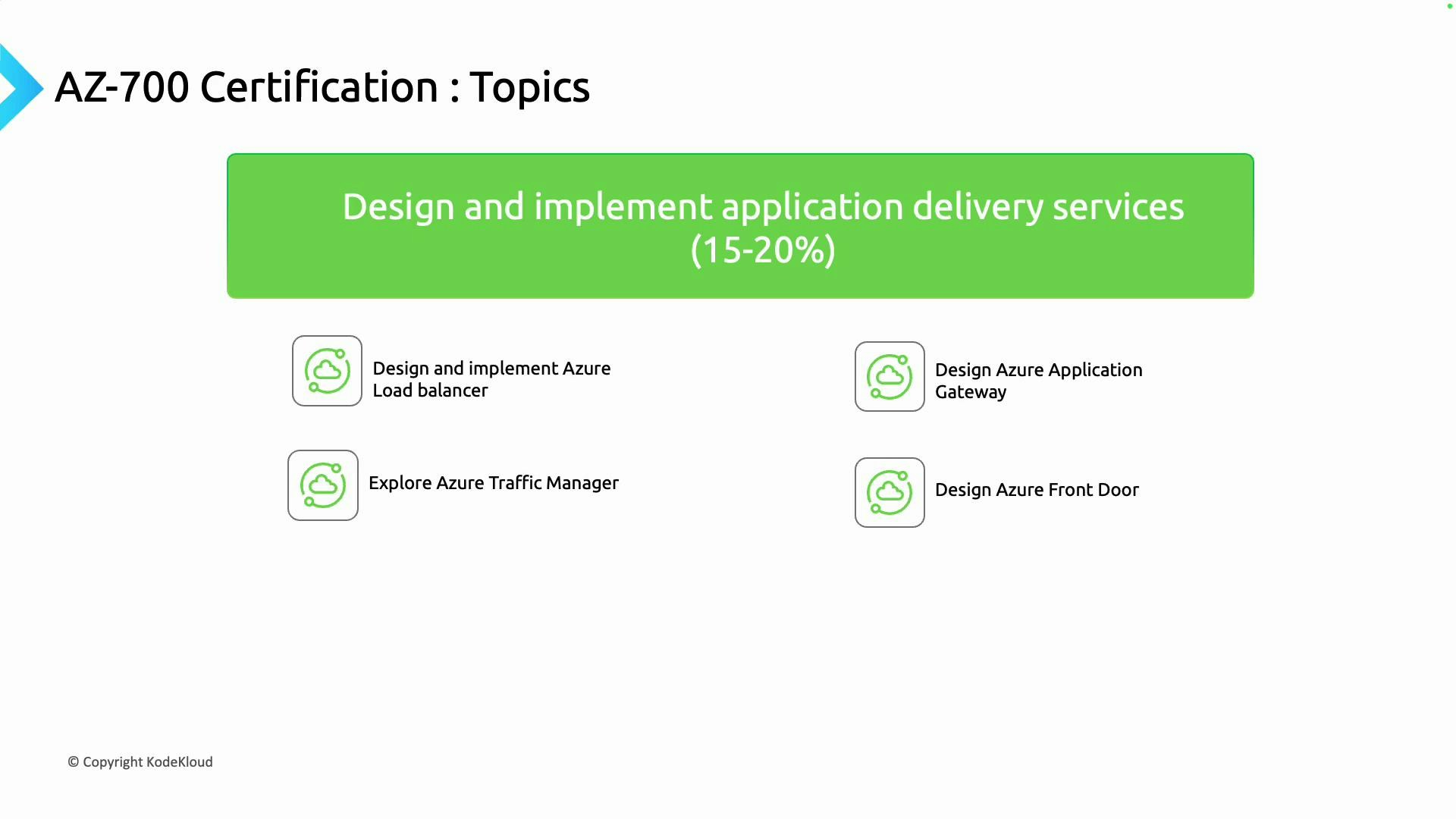The height and width of the screenshot is (819, 1456).
Task: Select the rounded square around the Traffic Manager icon
Action: point(322,485)
